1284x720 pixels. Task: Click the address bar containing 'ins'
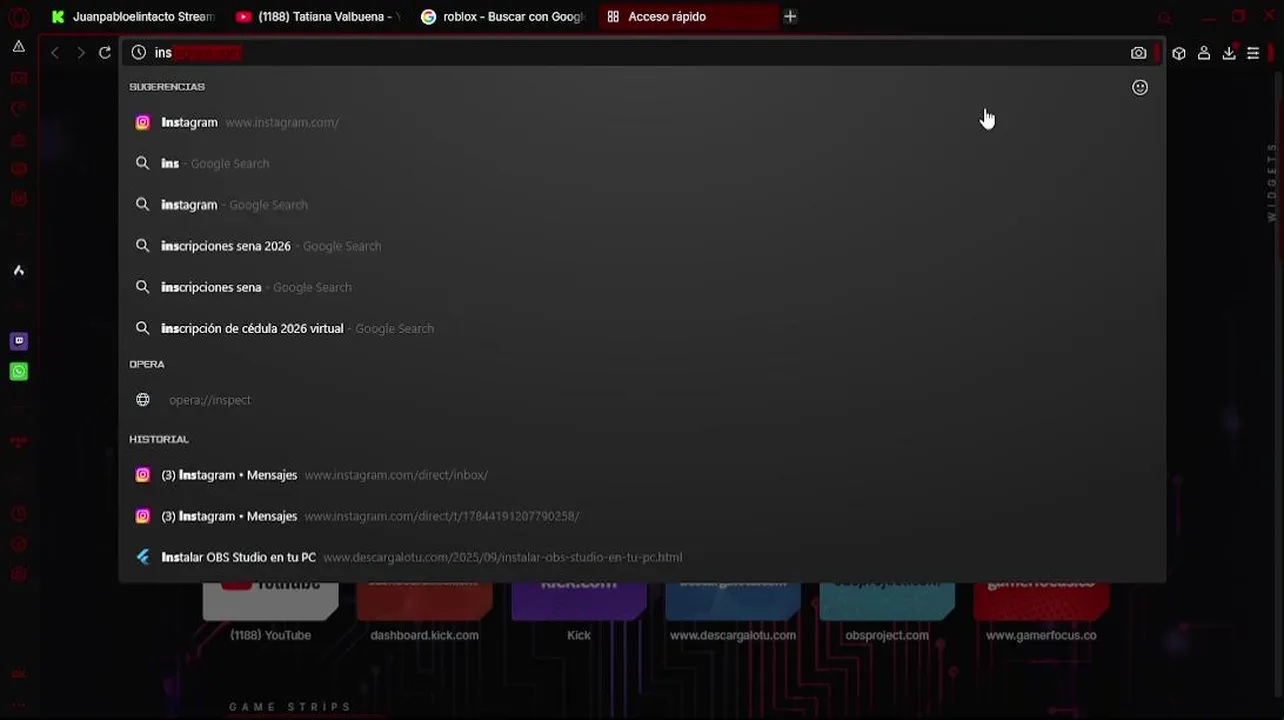pyautogui.click(x=640, y=53)
